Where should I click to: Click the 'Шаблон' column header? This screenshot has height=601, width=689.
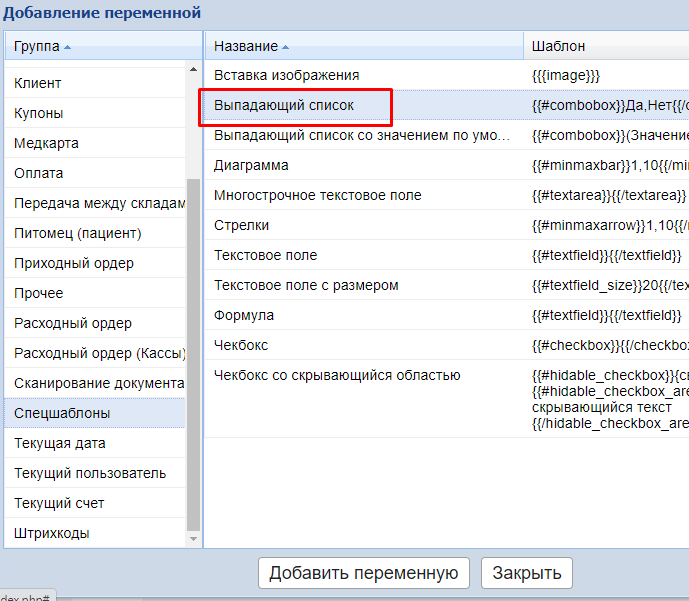pos(558,46)
